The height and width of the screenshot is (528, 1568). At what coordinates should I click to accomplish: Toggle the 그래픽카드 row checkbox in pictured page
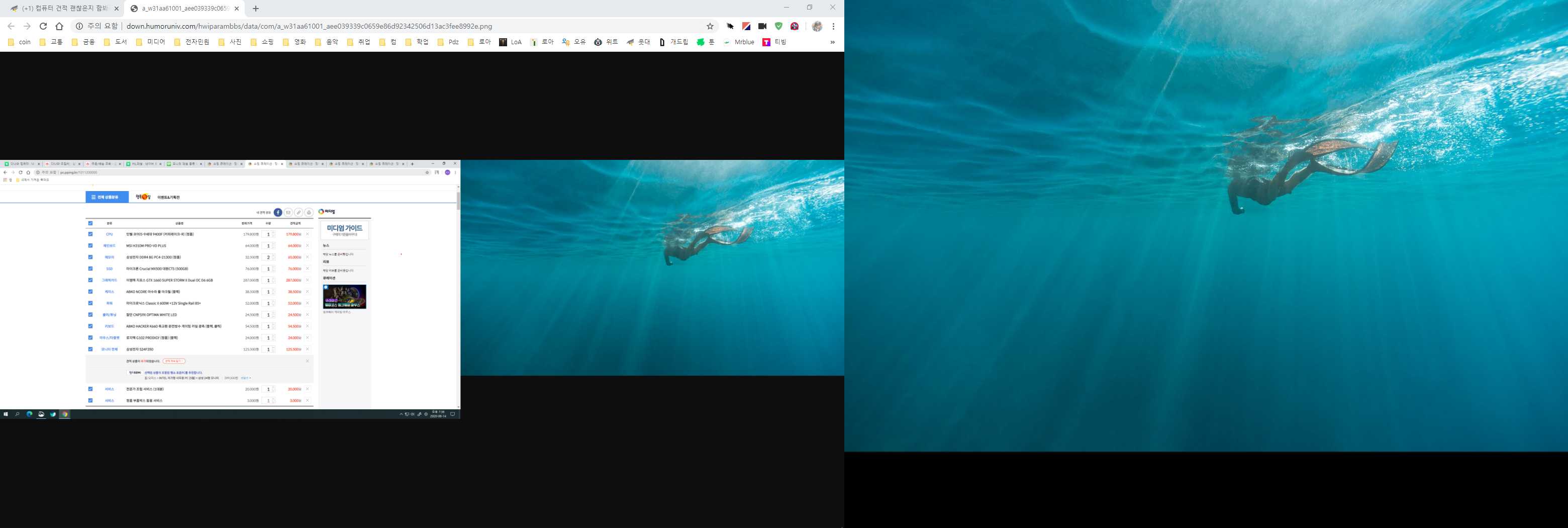point(90,280)
